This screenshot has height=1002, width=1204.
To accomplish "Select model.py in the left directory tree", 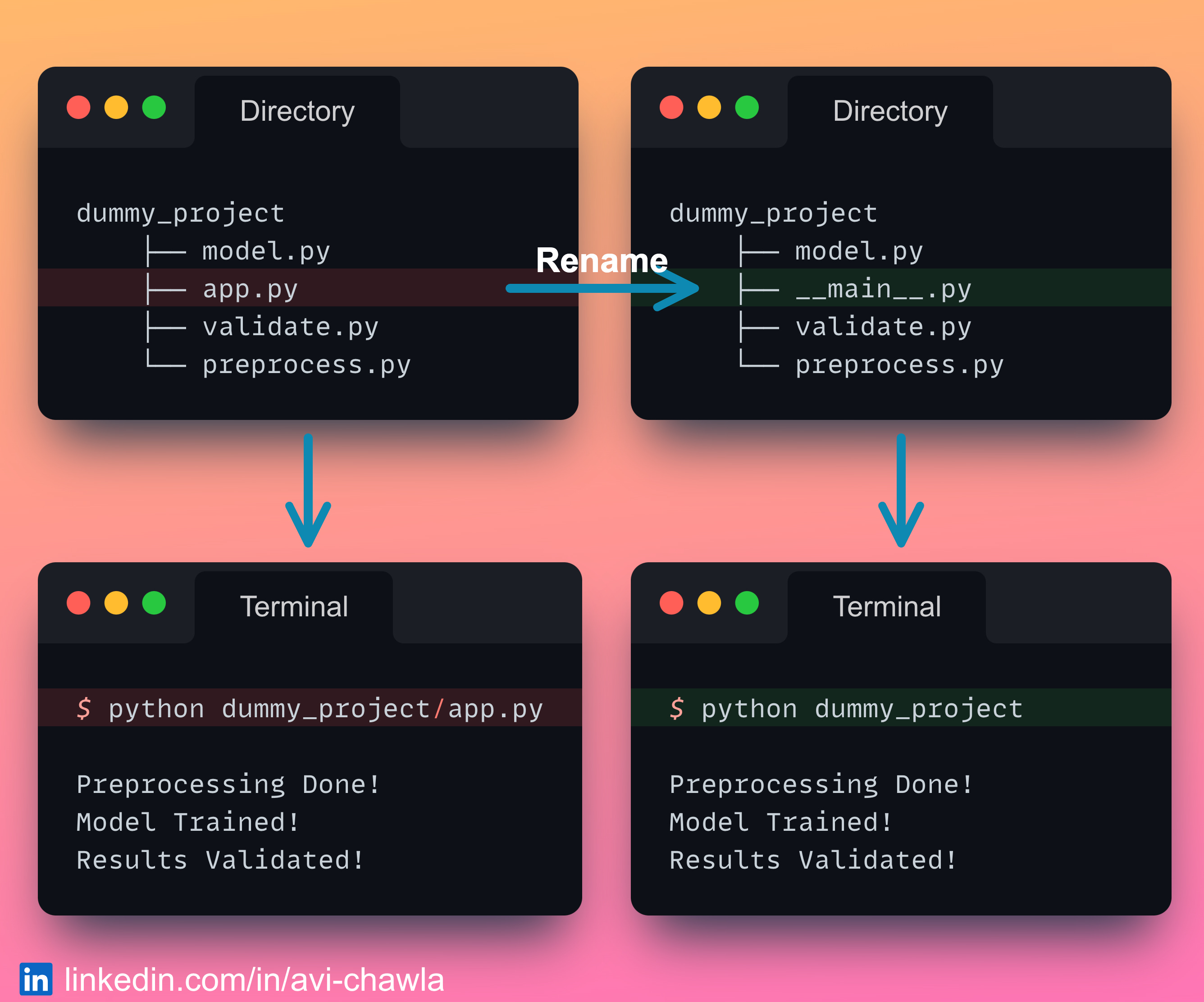I will (265, 250).
